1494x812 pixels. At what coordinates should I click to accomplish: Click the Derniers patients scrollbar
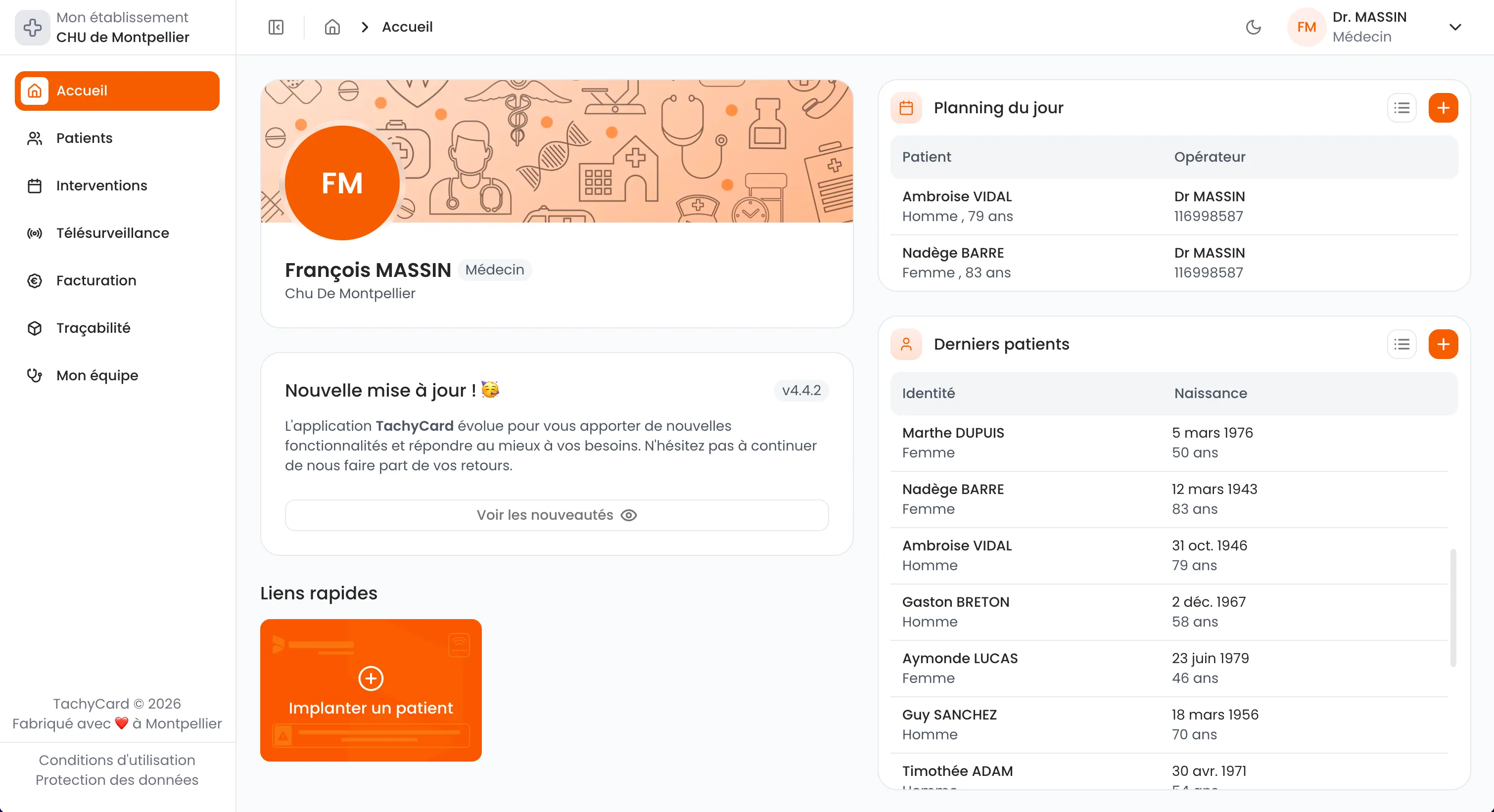[x=1453, y=608]
